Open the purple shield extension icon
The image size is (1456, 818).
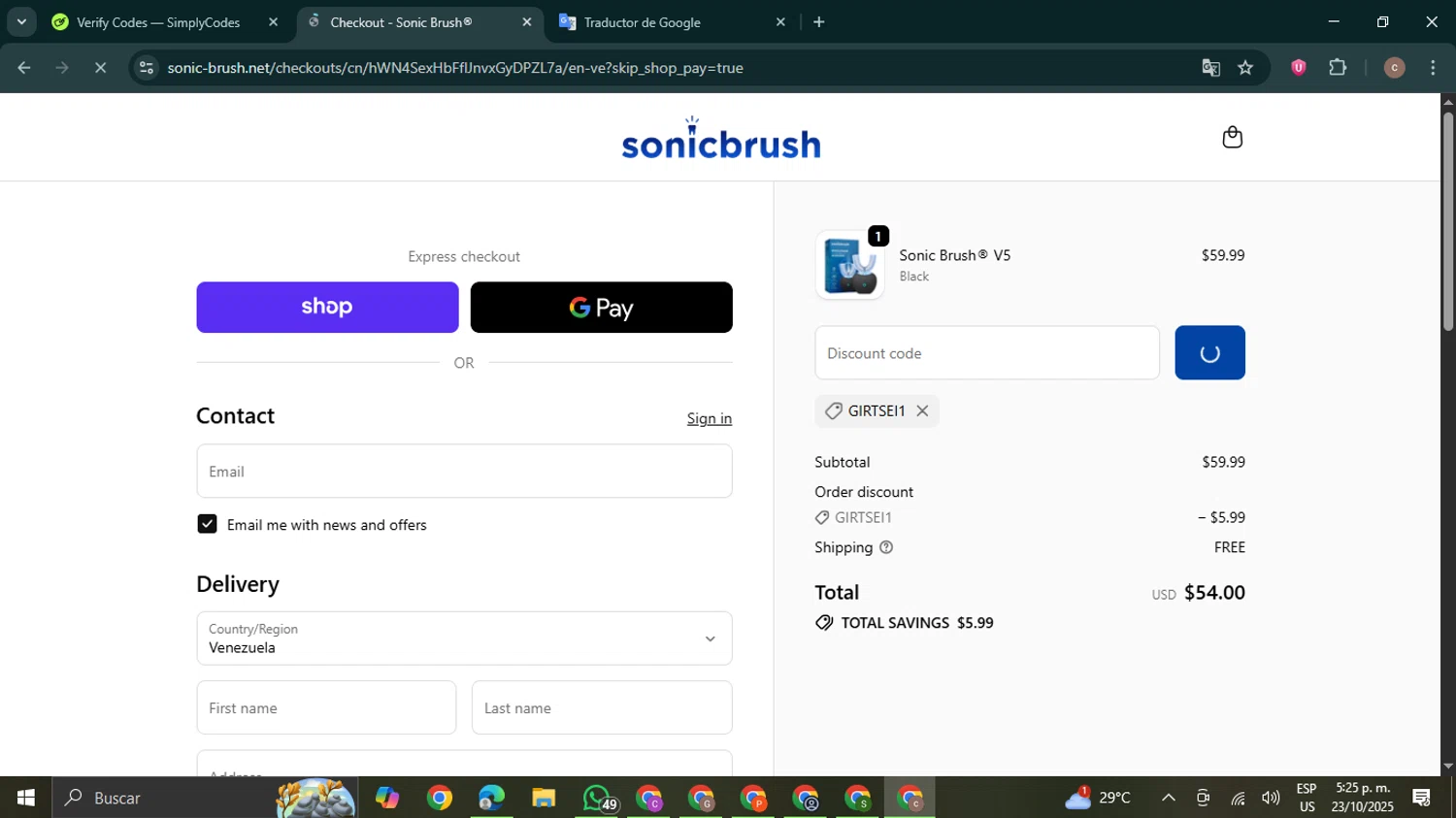click(1298, 68)
